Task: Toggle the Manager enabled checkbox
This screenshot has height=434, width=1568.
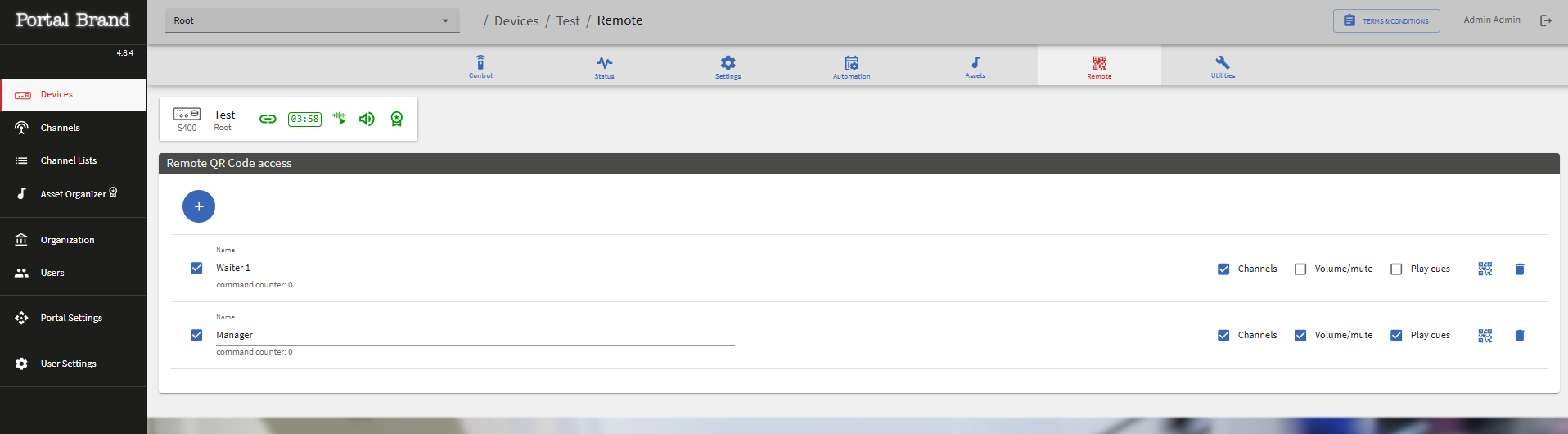Action: [x=196, y=335]
